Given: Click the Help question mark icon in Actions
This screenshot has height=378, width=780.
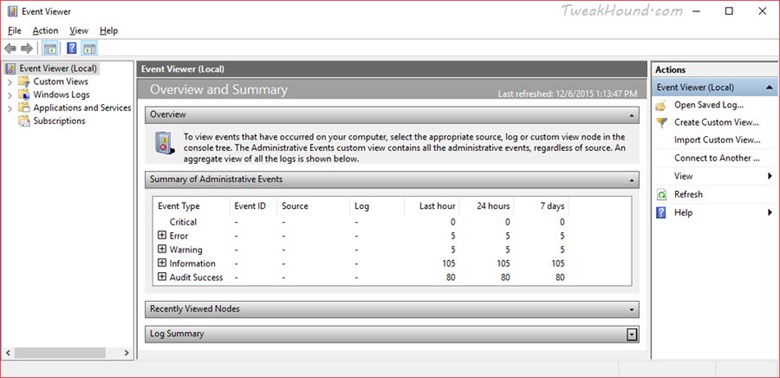Looking at the screenshot, I should [x=661, y=213].
